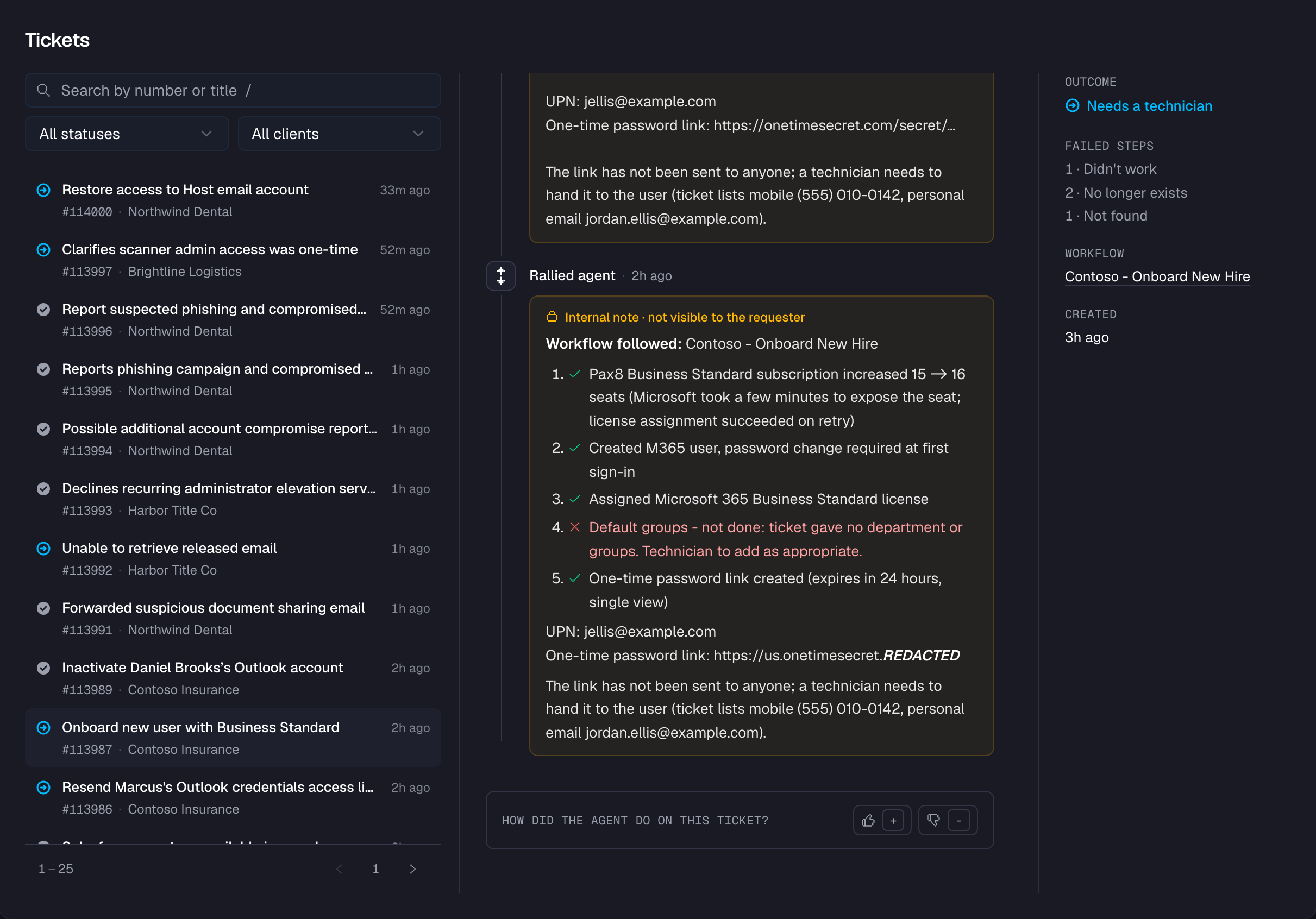Click the Search by number or title field

click(233, 90)
